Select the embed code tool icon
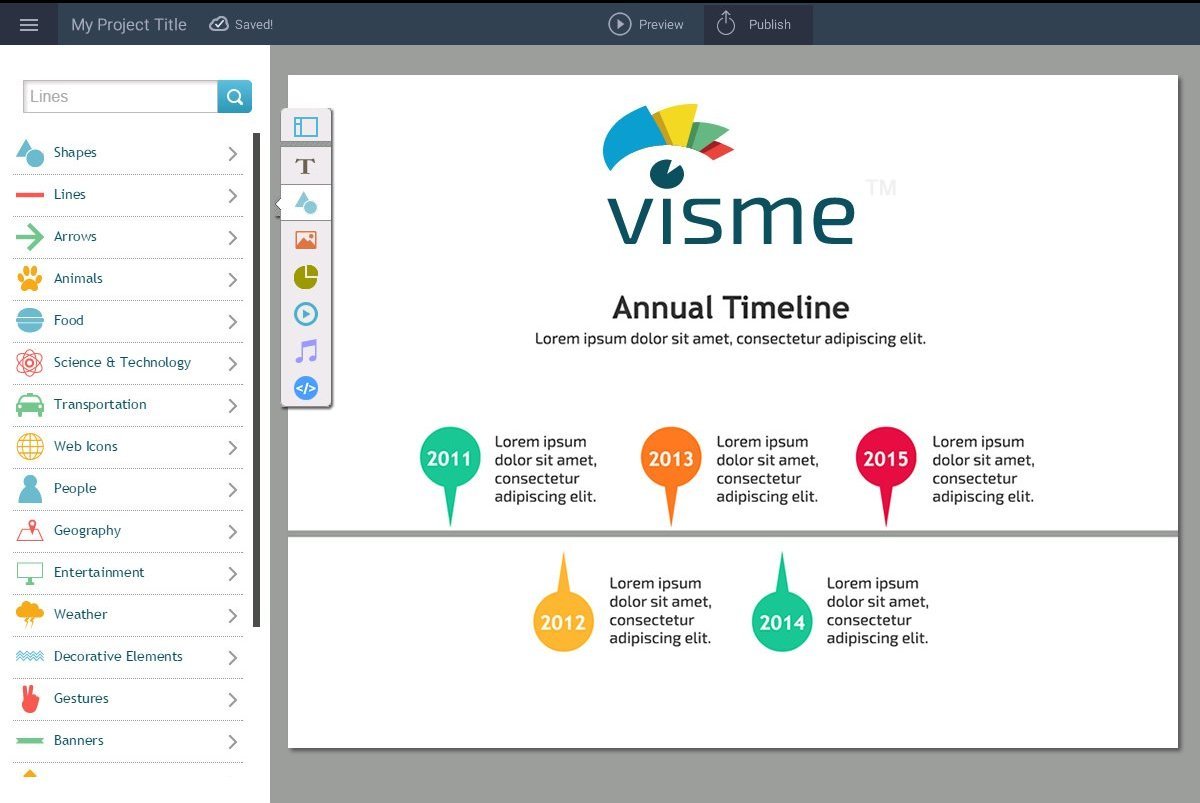Screen dimensions: 1200x803 306,388
